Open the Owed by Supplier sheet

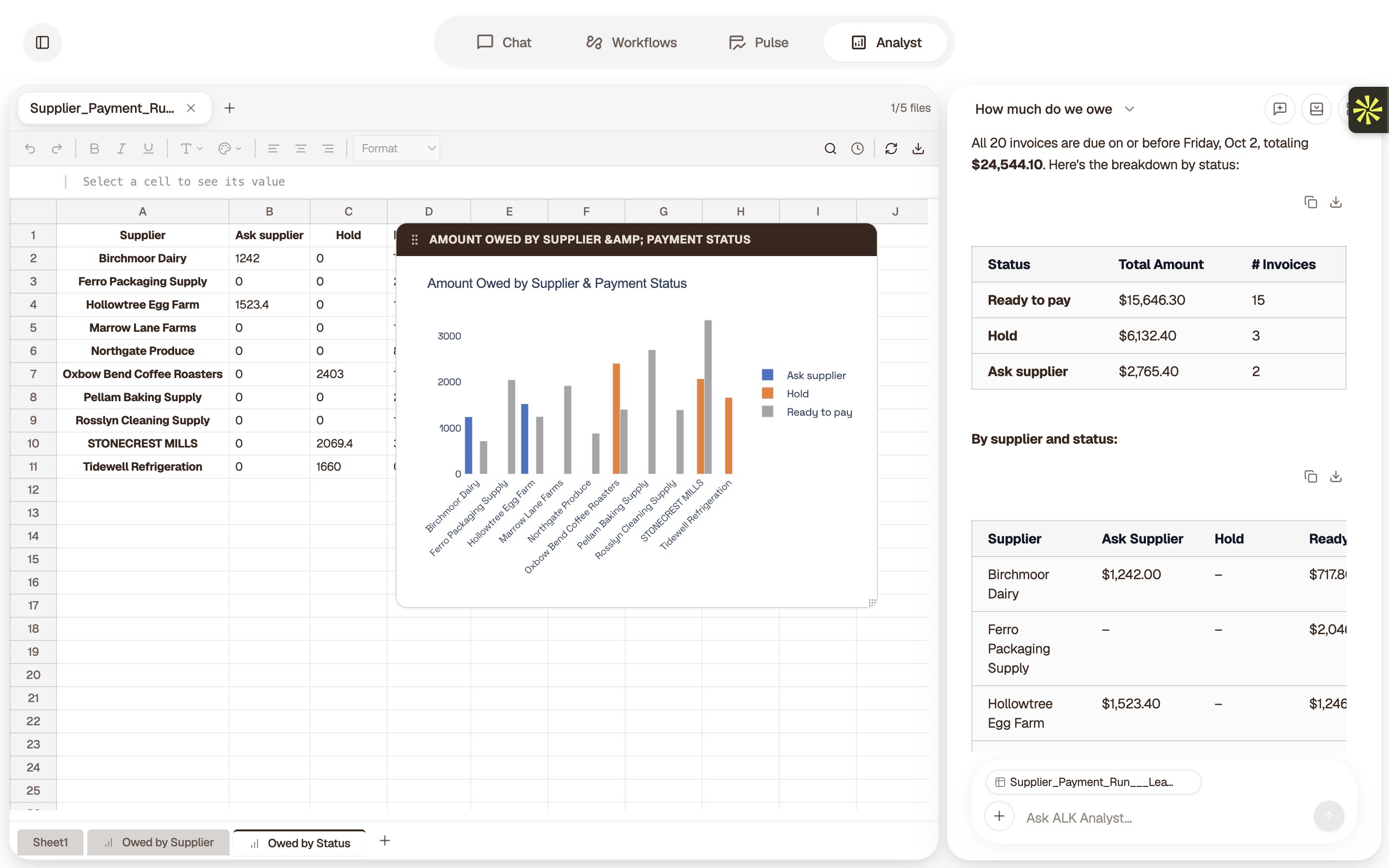158,842
